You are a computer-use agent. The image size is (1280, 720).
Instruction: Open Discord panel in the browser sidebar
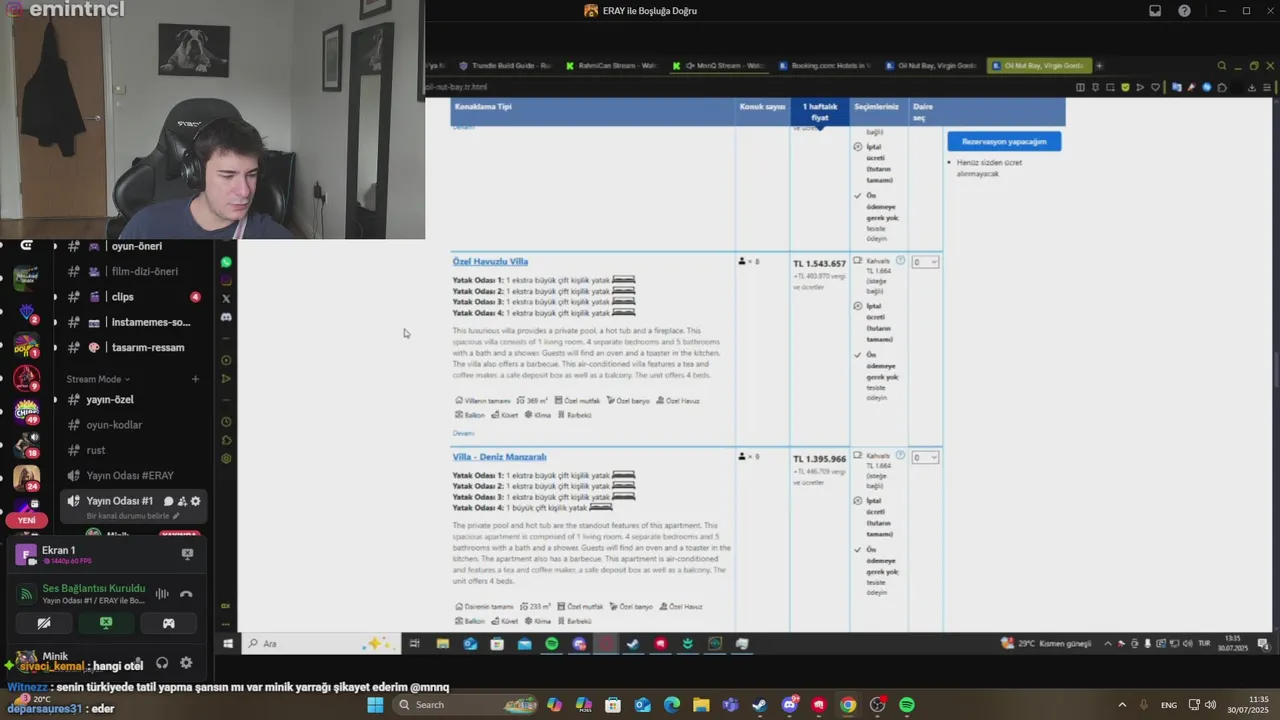(226, 317)
